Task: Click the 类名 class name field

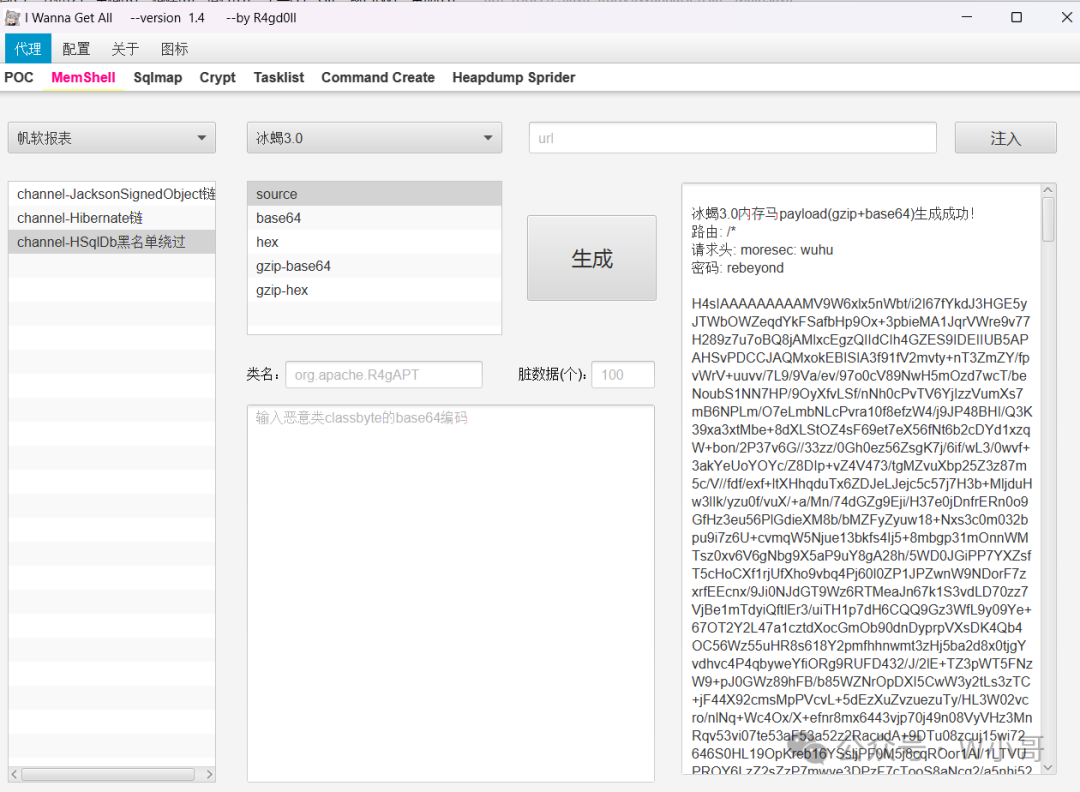Action: point(384,375)
